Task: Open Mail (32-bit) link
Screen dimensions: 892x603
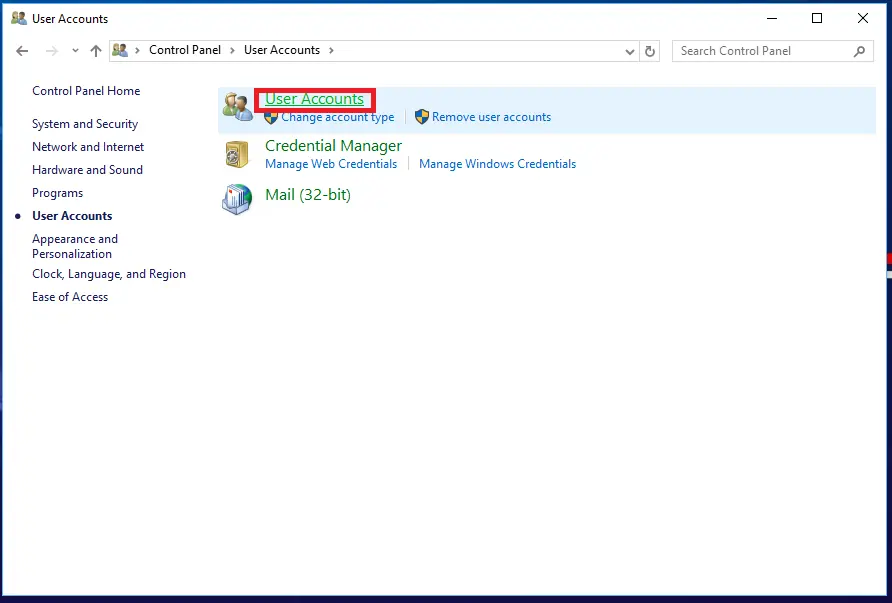Action: pos(308,195)
